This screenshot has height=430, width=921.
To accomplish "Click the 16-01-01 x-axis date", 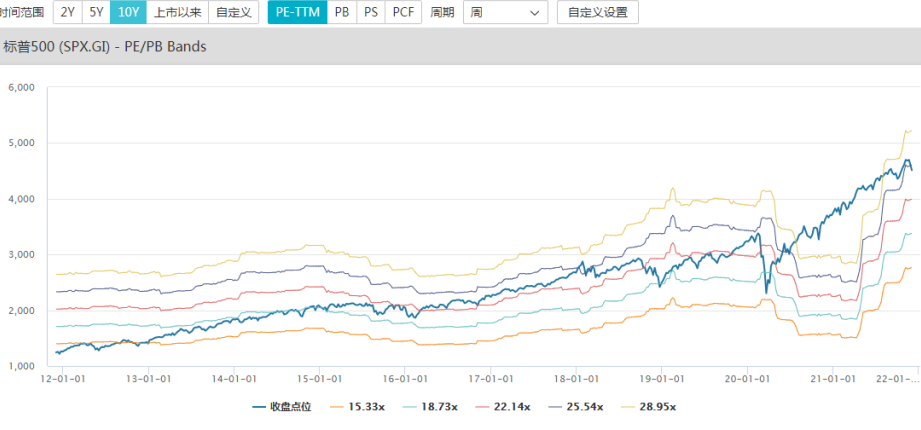I will pyautogui.click(x=405, y=379).
